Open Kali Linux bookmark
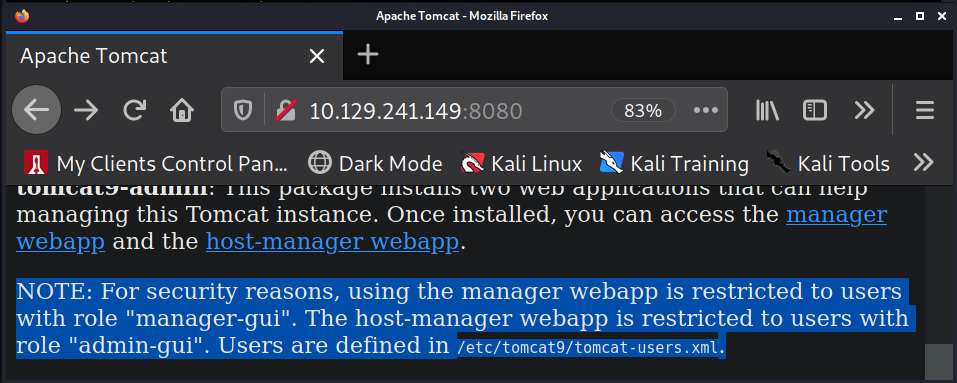The height and width of the screenshot is (383, 957). click(522, 163)
